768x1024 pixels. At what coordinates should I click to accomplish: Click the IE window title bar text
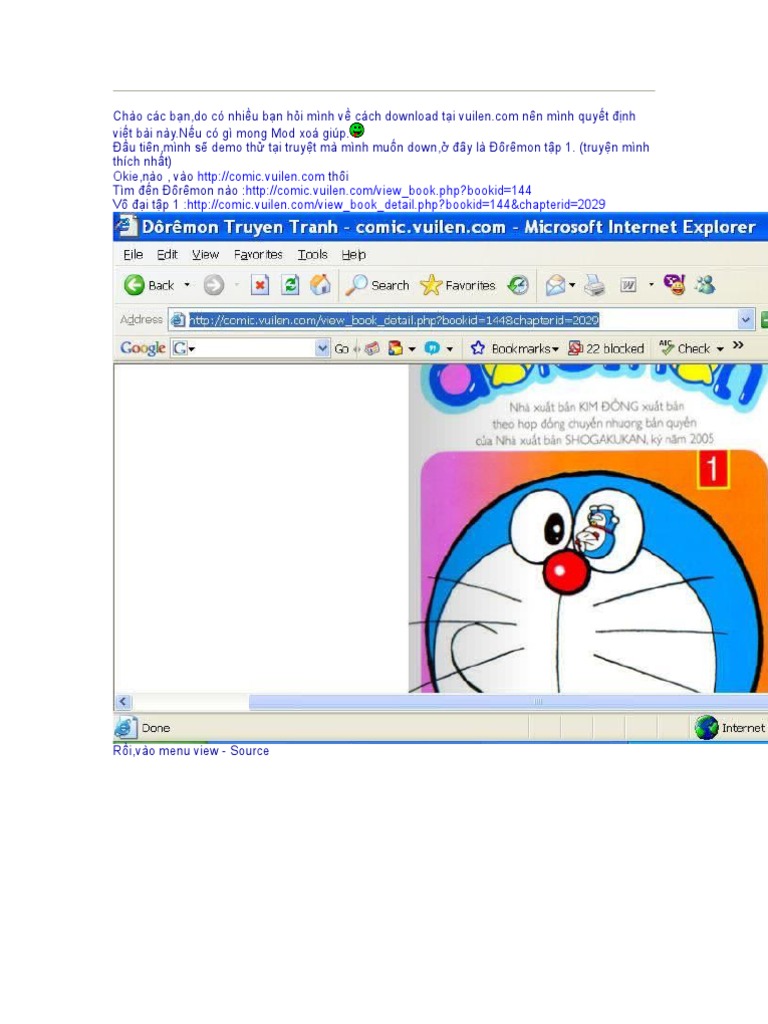tap(449, 227)
